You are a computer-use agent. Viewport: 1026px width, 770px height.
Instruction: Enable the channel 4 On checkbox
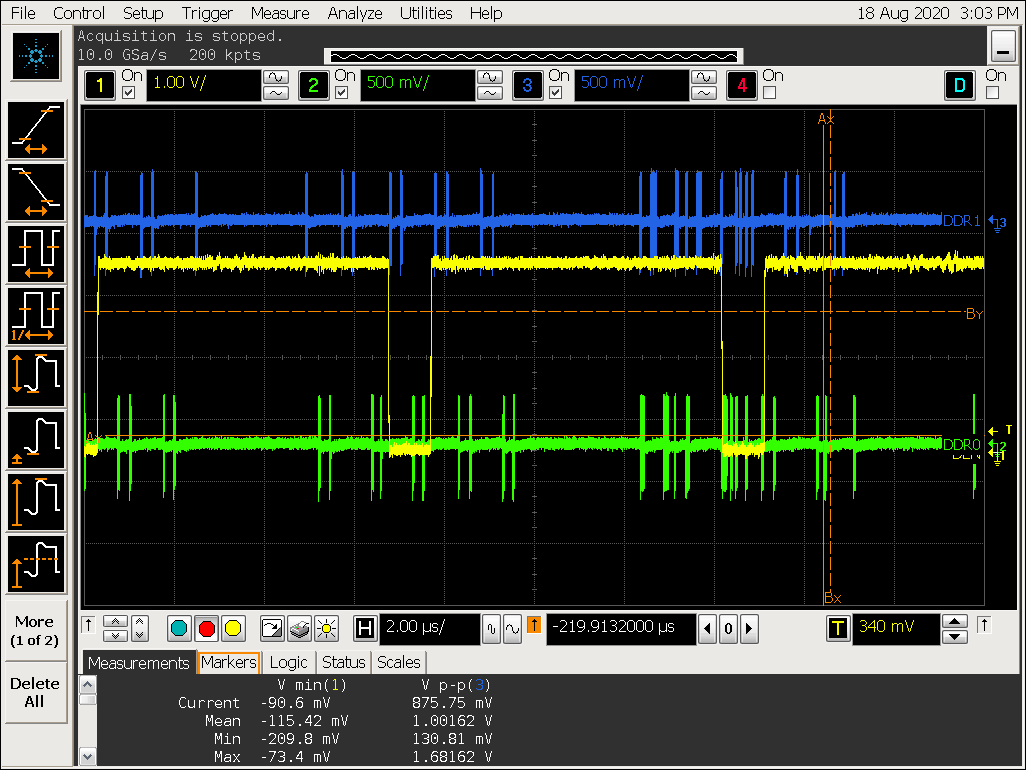click(x=770, y=93)
